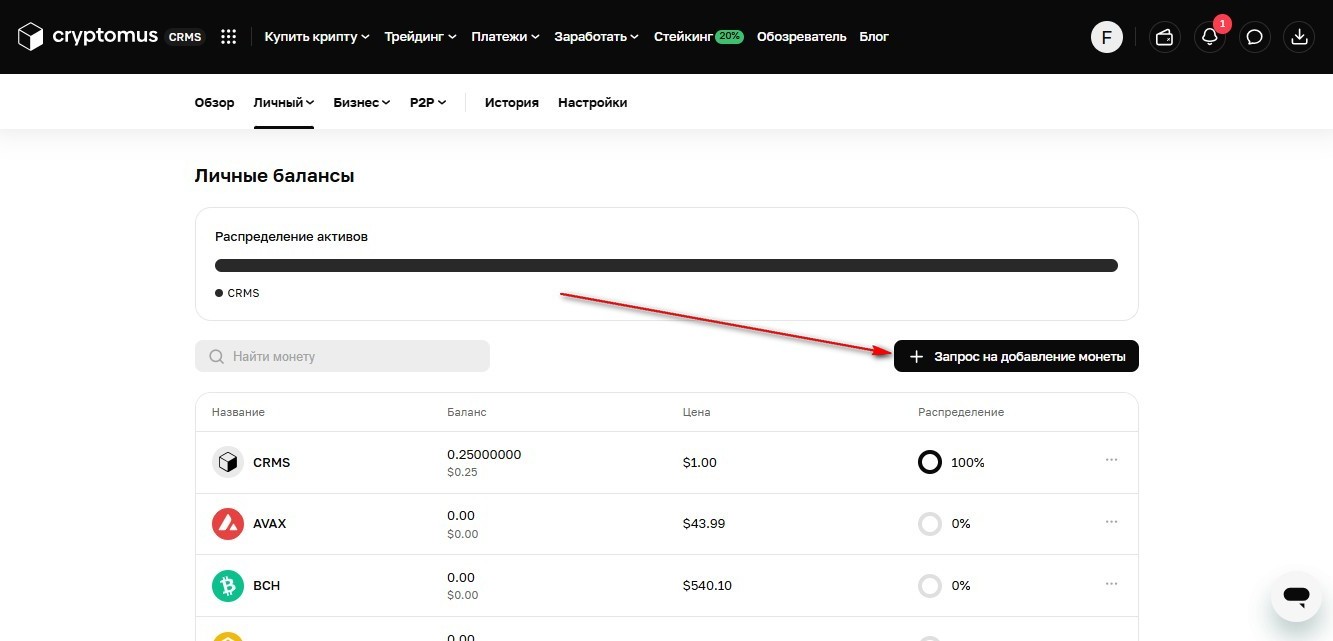Expand the Заработать dropdown
Screen dimensions: 1333x641
tap(597, 37)
